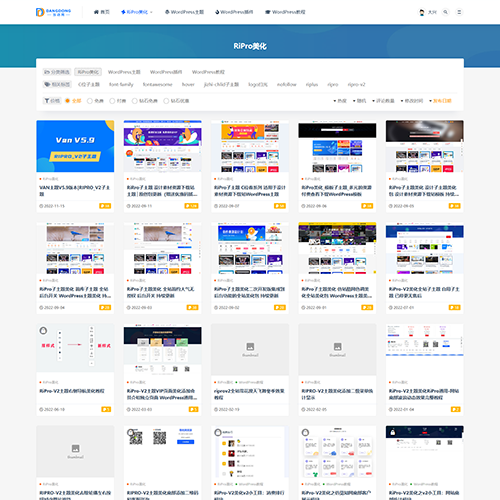Sort posts by the first sort option arrow

pyautogui.click(x=340, y=101)
